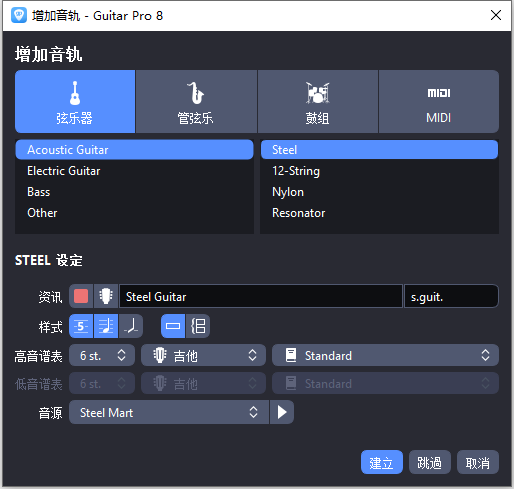
Task: Open the Steel Mart sound source dropdown
Action: click(x=169, y=412)
